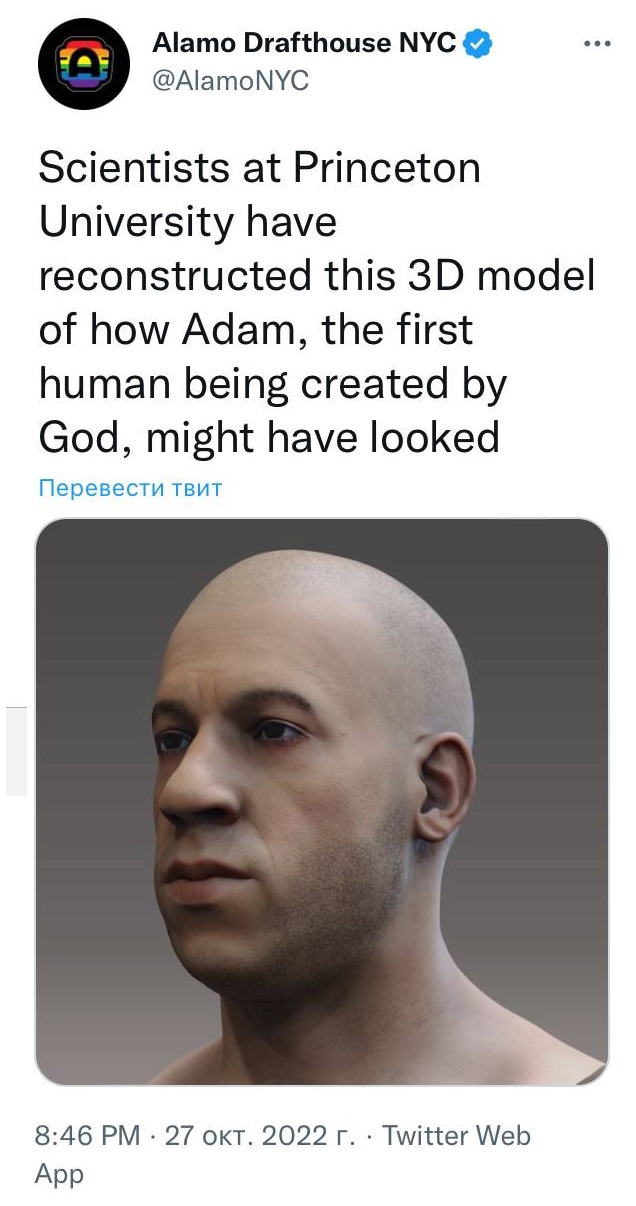This screenshot has height=1206, width=636.
Task: Click the word Scientists starting the tweet
Action: pos(134,168)
